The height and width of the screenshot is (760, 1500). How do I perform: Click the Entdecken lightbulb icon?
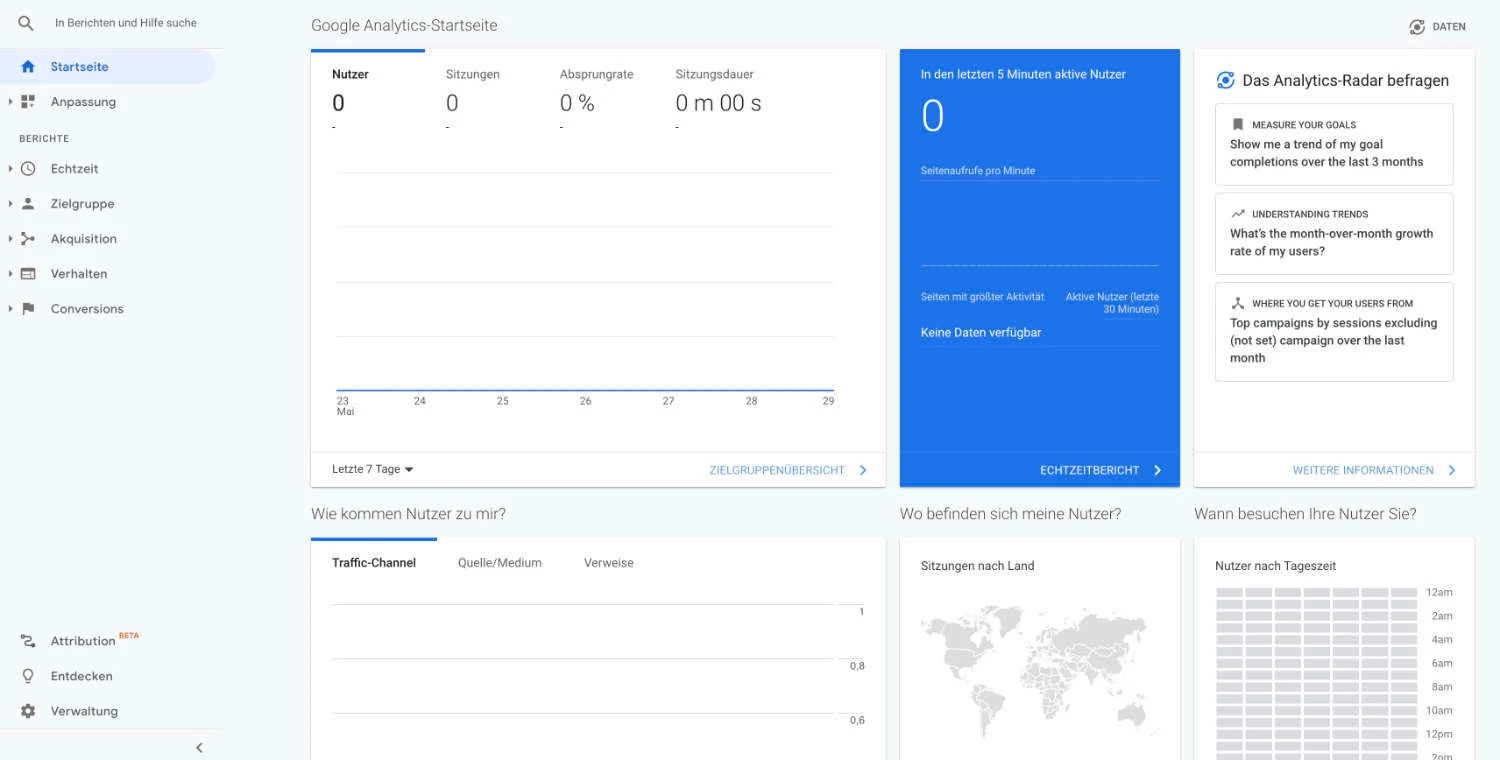click(28, 675)
